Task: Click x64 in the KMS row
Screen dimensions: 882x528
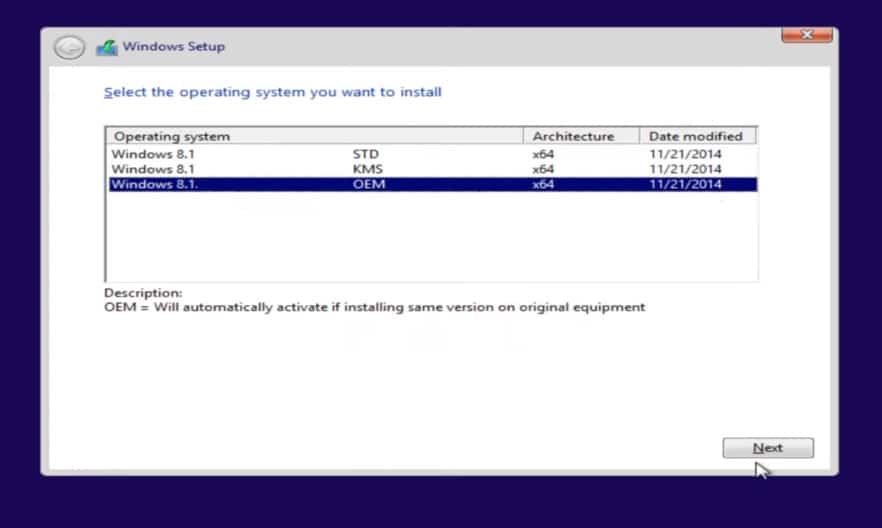Action: [x=543, y=169]
